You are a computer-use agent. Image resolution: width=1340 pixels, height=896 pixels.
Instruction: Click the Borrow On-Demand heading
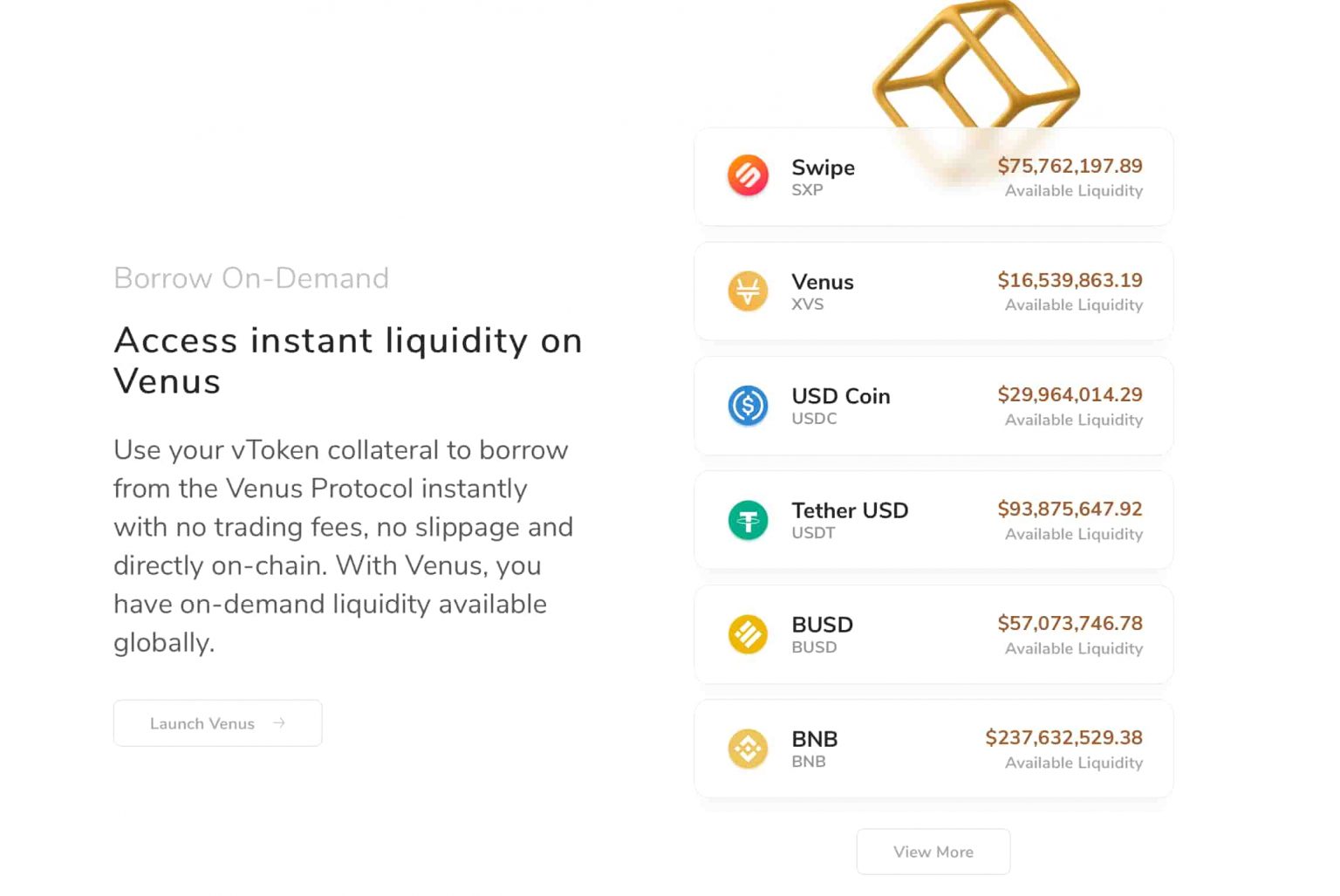tap(251, 277)
